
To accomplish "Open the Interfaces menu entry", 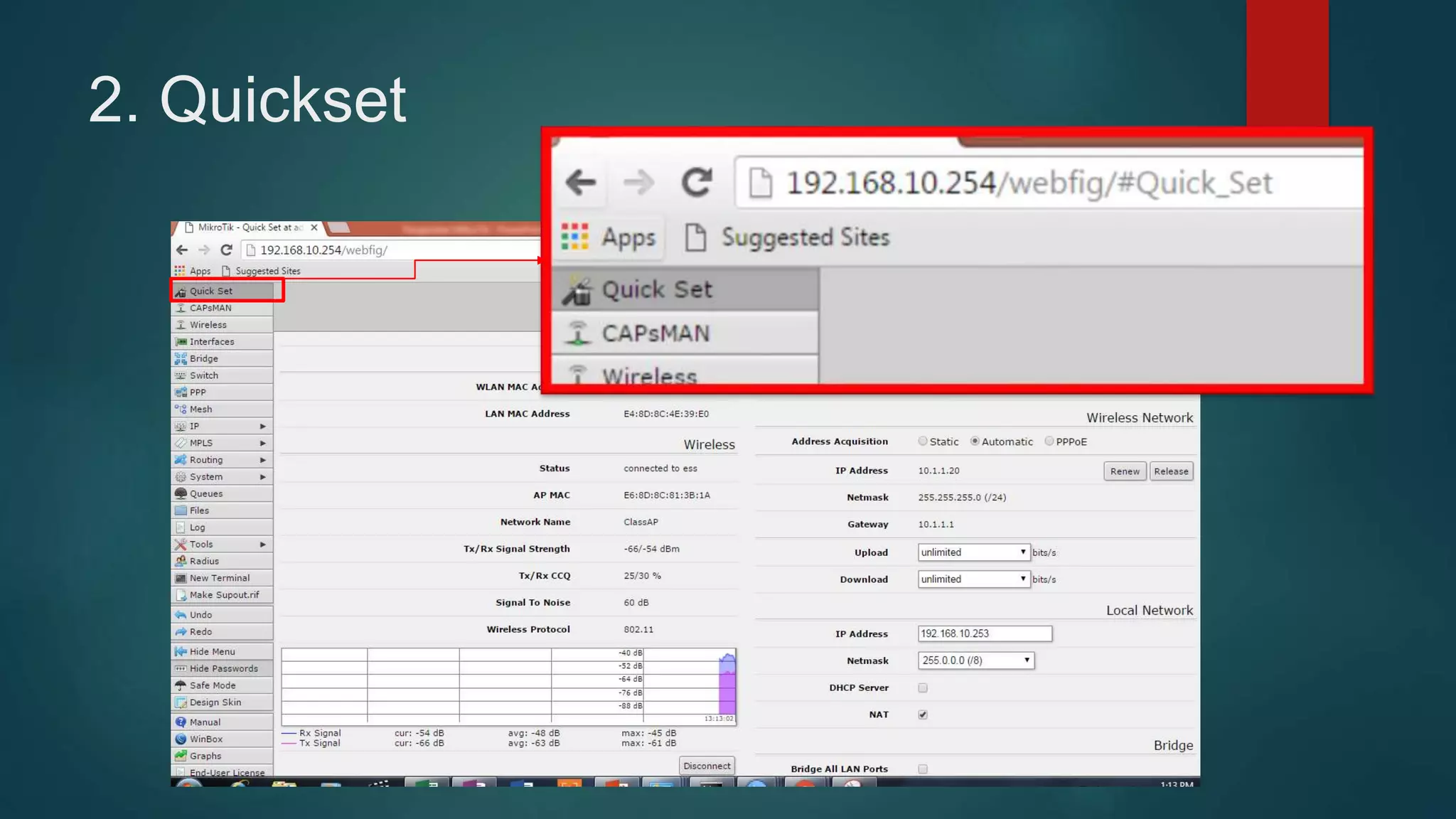I will (x=222, y=342).
